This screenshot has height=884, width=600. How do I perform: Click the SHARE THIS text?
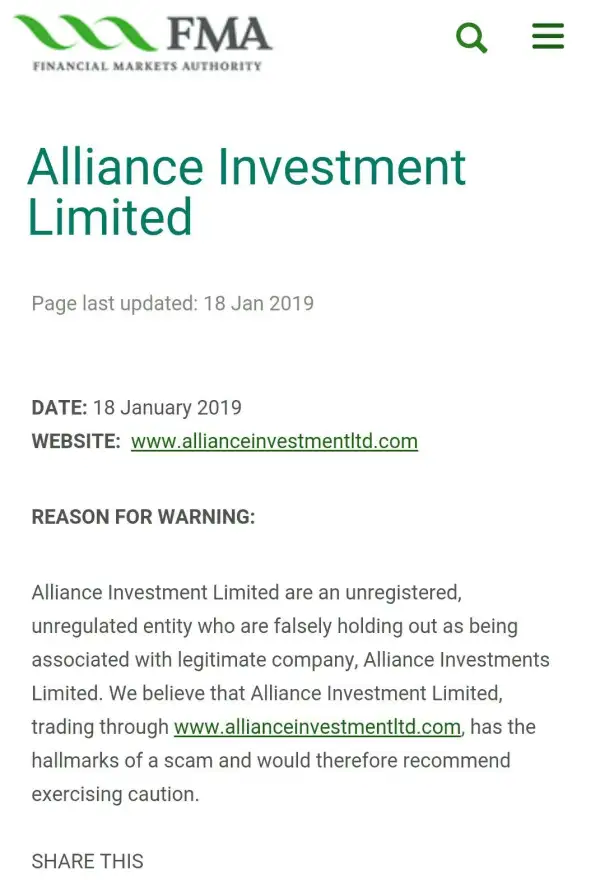pos(87,861)
